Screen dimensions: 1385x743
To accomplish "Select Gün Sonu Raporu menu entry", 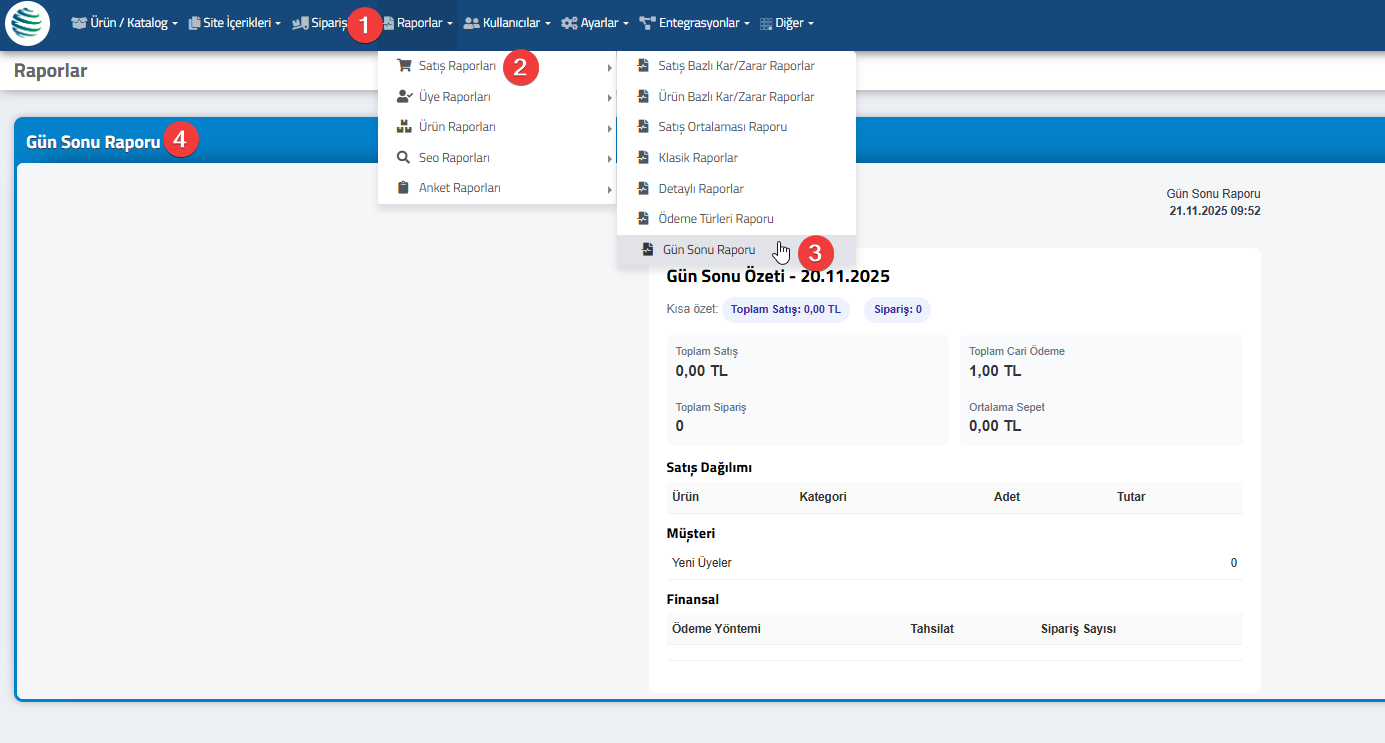I will (x=709, y=250).
